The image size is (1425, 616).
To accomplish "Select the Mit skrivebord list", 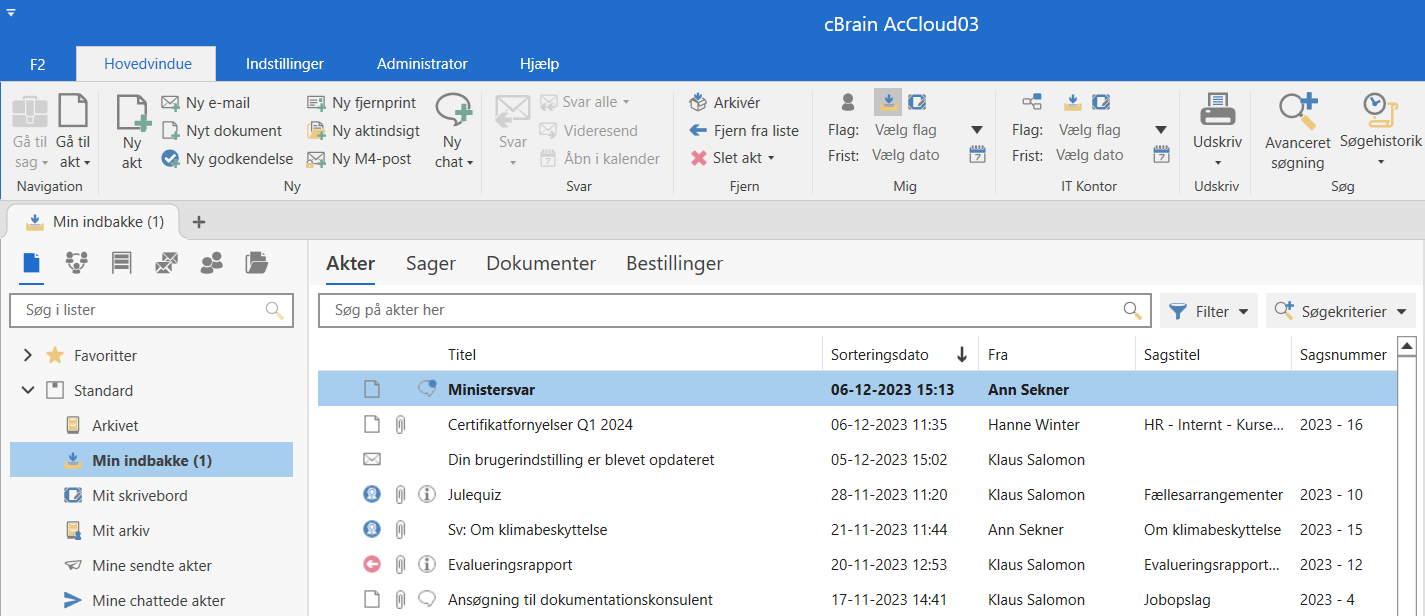I will (140, 495).
